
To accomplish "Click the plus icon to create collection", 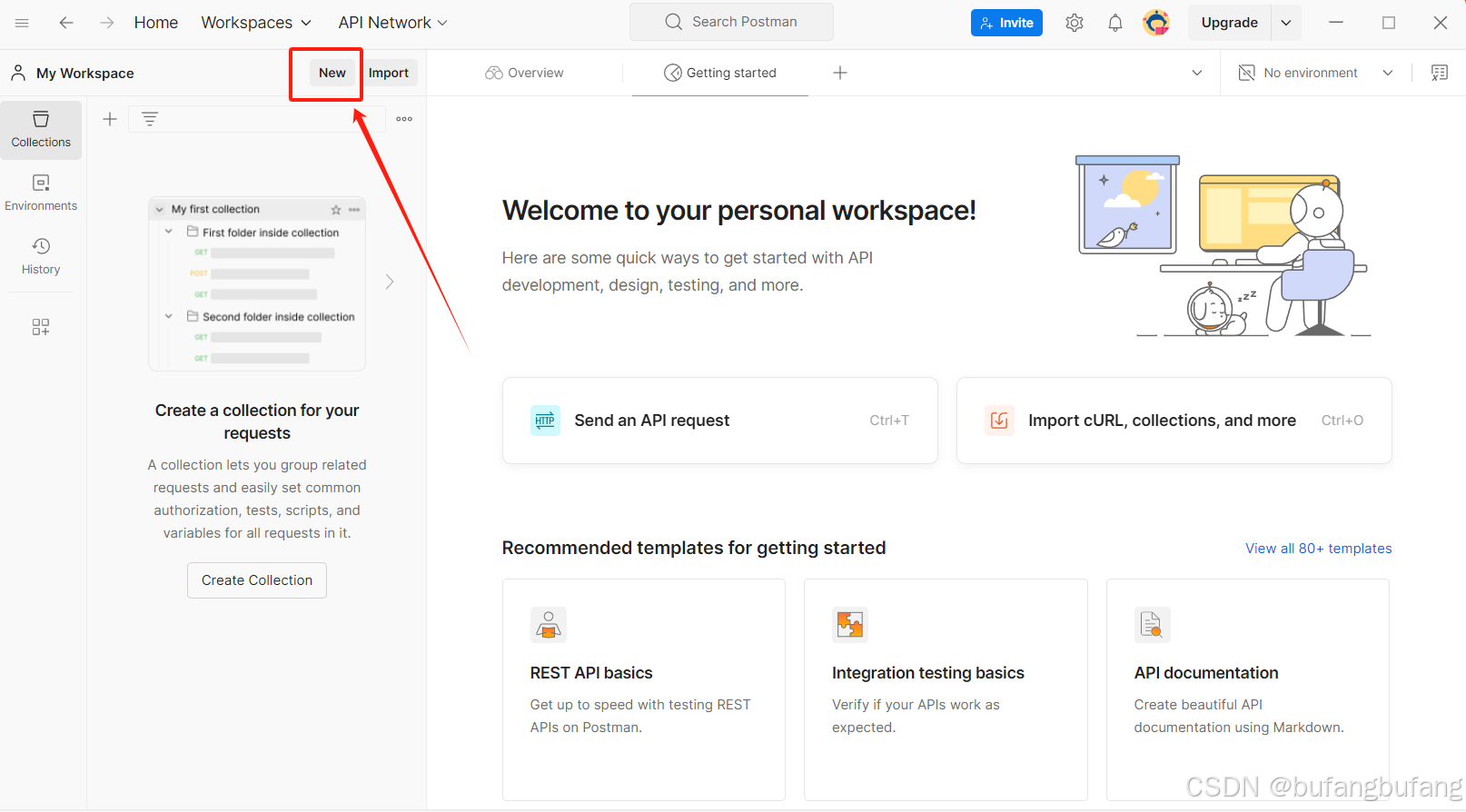I will (x=110, y=119).
